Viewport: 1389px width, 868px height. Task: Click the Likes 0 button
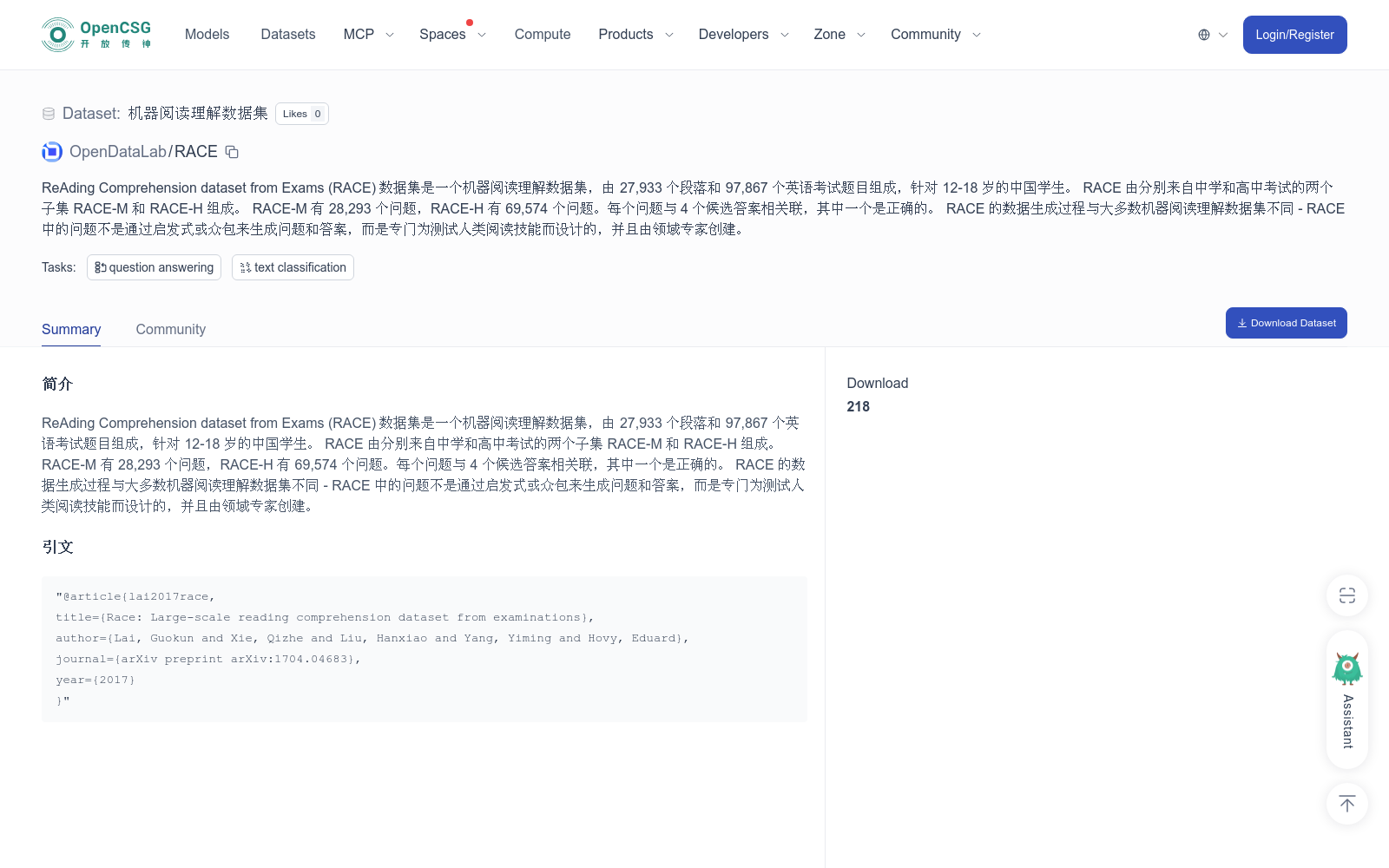302,114
